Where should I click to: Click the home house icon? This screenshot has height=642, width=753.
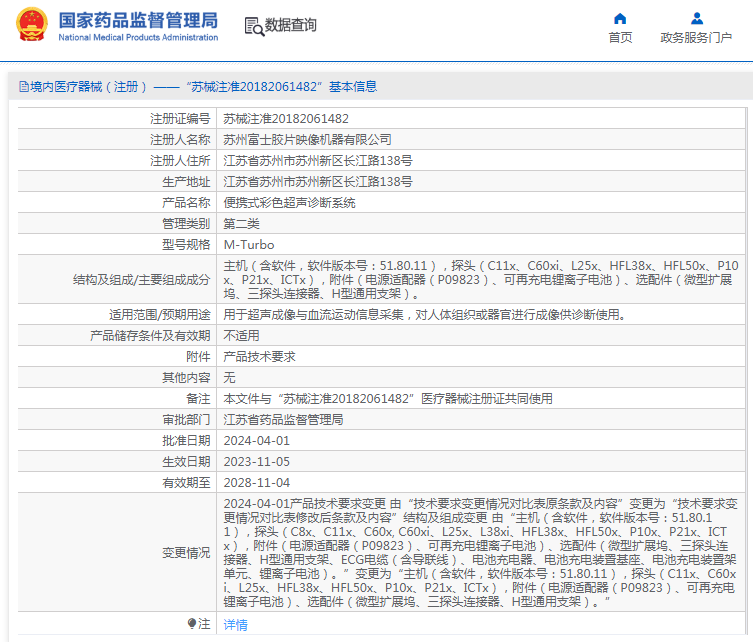point(620,18)
